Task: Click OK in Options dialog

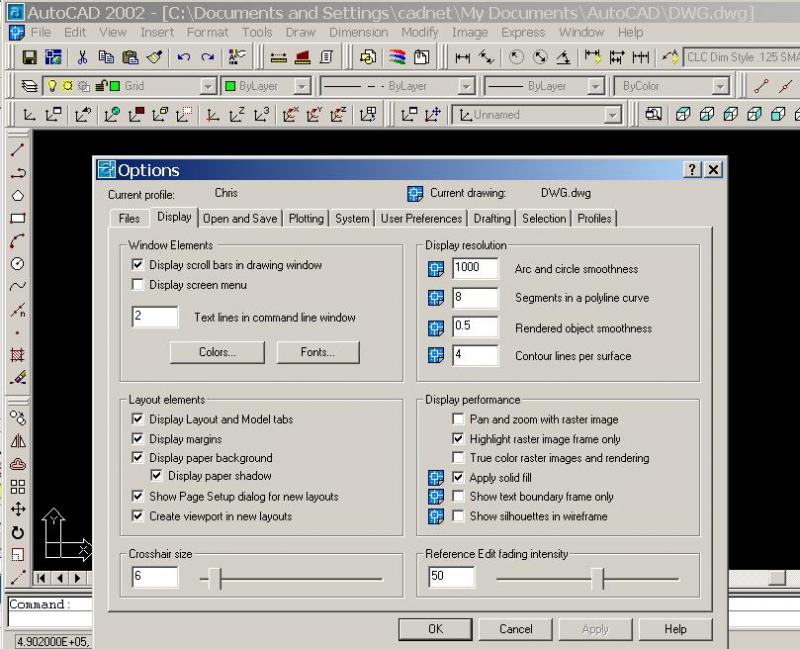Action: coord(435,629)
